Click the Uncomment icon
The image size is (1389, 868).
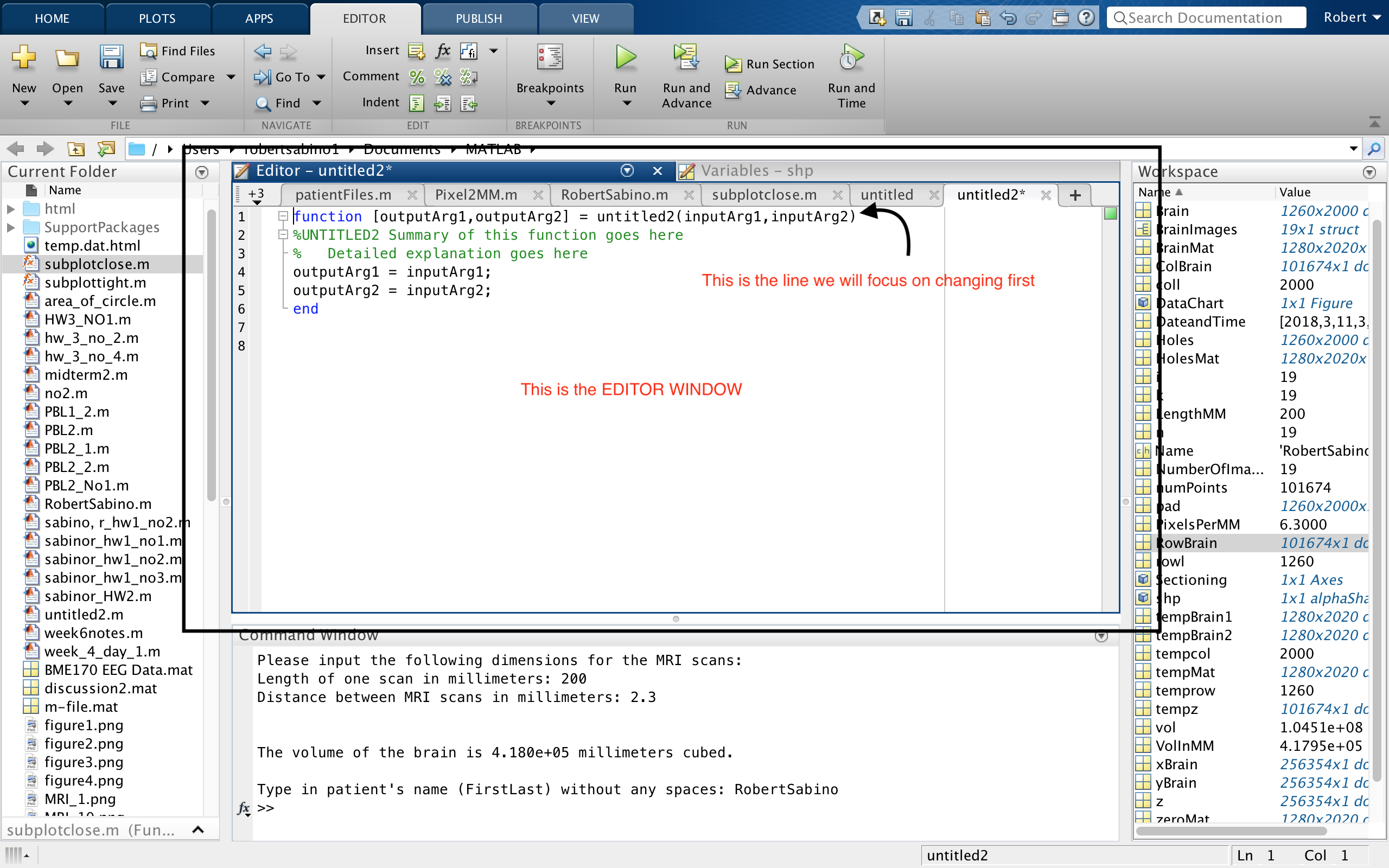click(443, 76)
